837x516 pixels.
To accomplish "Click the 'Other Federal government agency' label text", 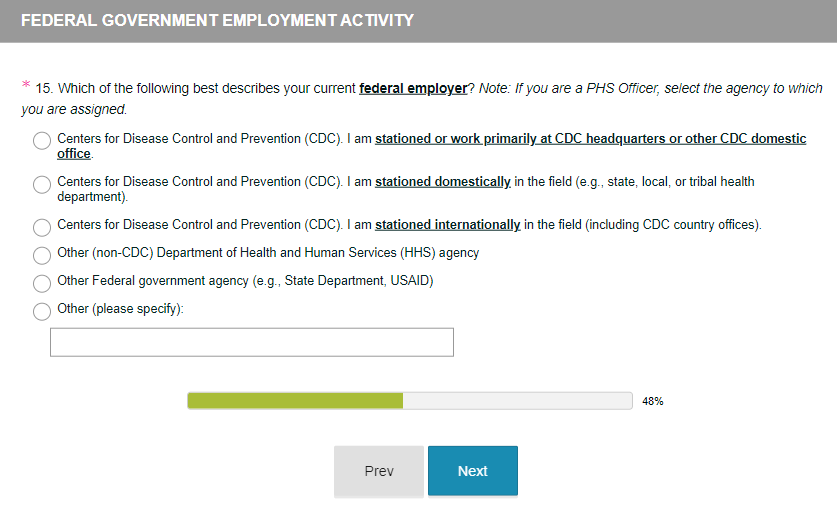I will click(245, 281).
